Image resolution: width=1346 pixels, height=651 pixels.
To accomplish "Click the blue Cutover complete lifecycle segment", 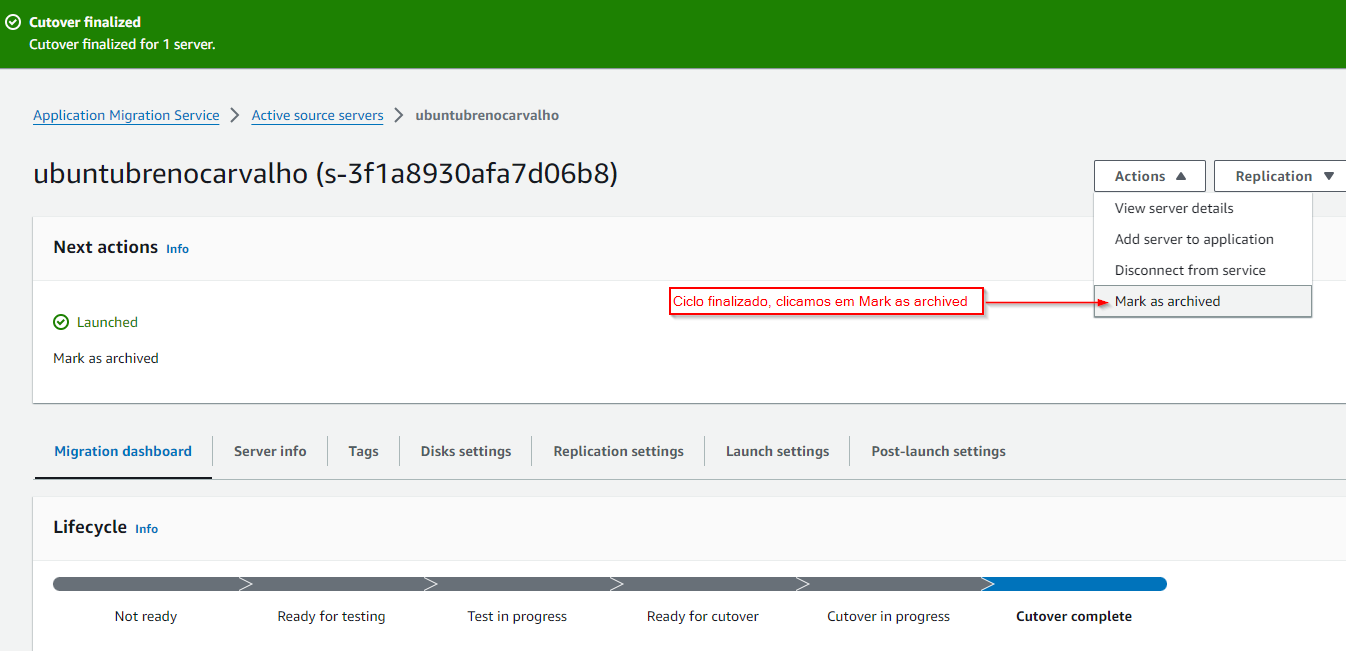I will pyautogui.click(x=1075, y=584).
